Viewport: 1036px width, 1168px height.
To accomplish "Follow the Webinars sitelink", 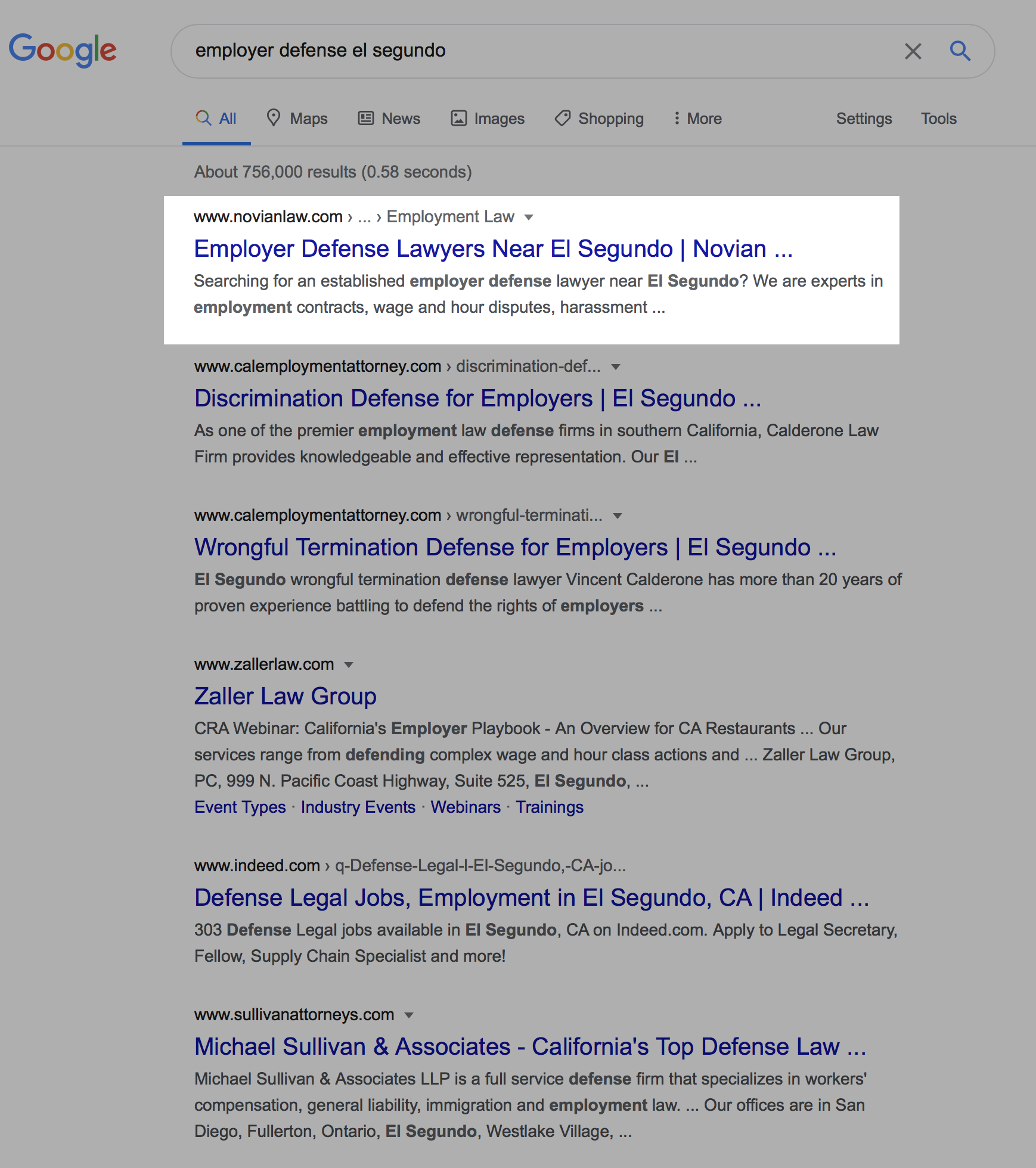I will point(466,807).
